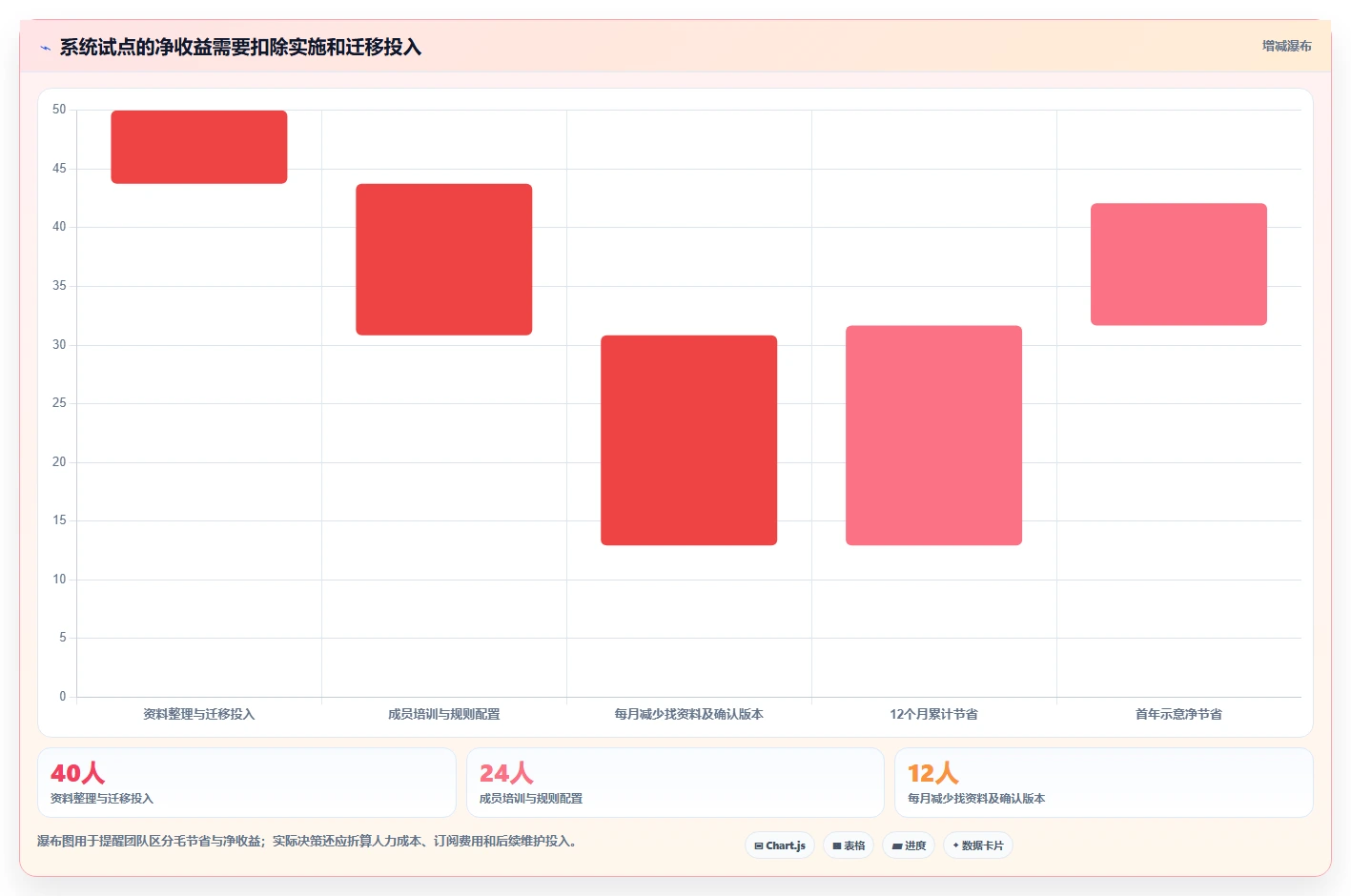Screen dimensions: 1351x896
Task: Click the y-axis value 25
Action: (x=59, y=403)
